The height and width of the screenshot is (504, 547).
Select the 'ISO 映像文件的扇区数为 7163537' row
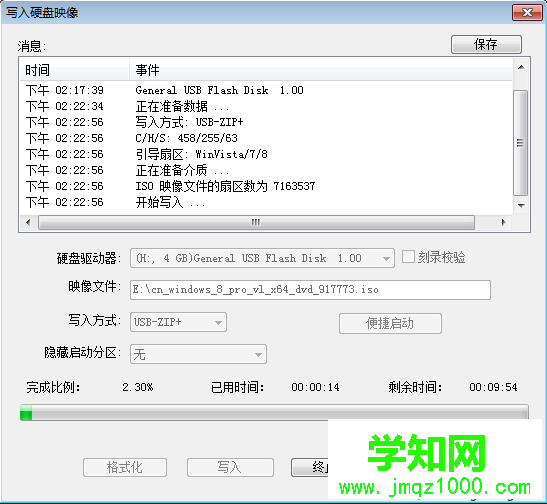coord(266,187)
